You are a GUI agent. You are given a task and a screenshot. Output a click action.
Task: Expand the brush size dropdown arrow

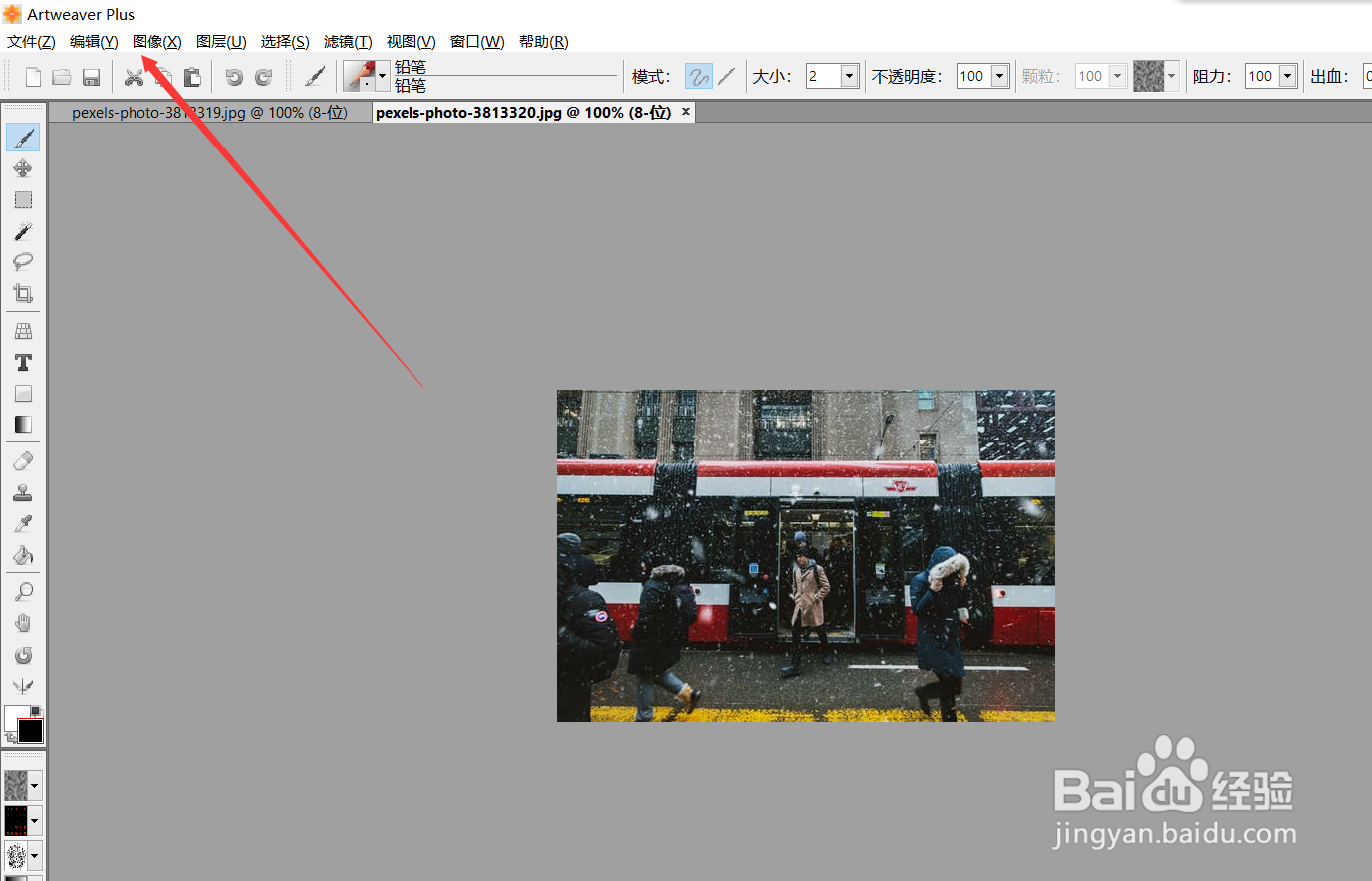coord(850,76)
